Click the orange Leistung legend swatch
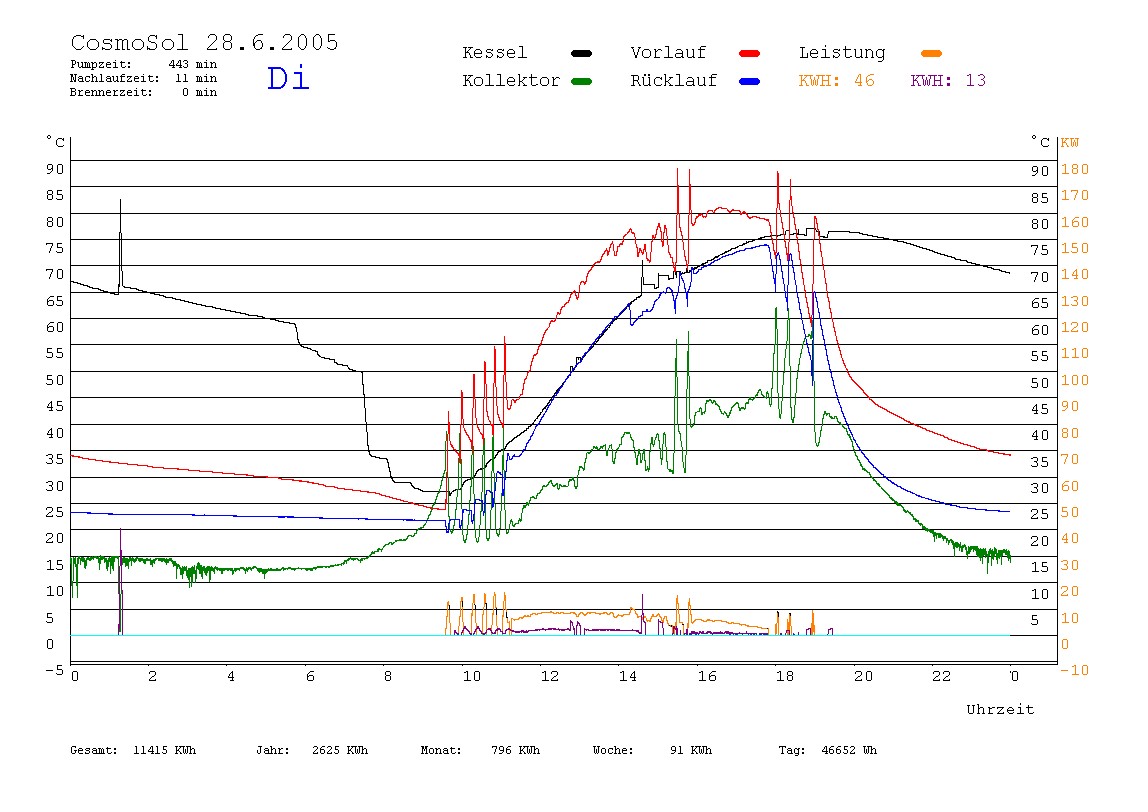 pos(931,53)
